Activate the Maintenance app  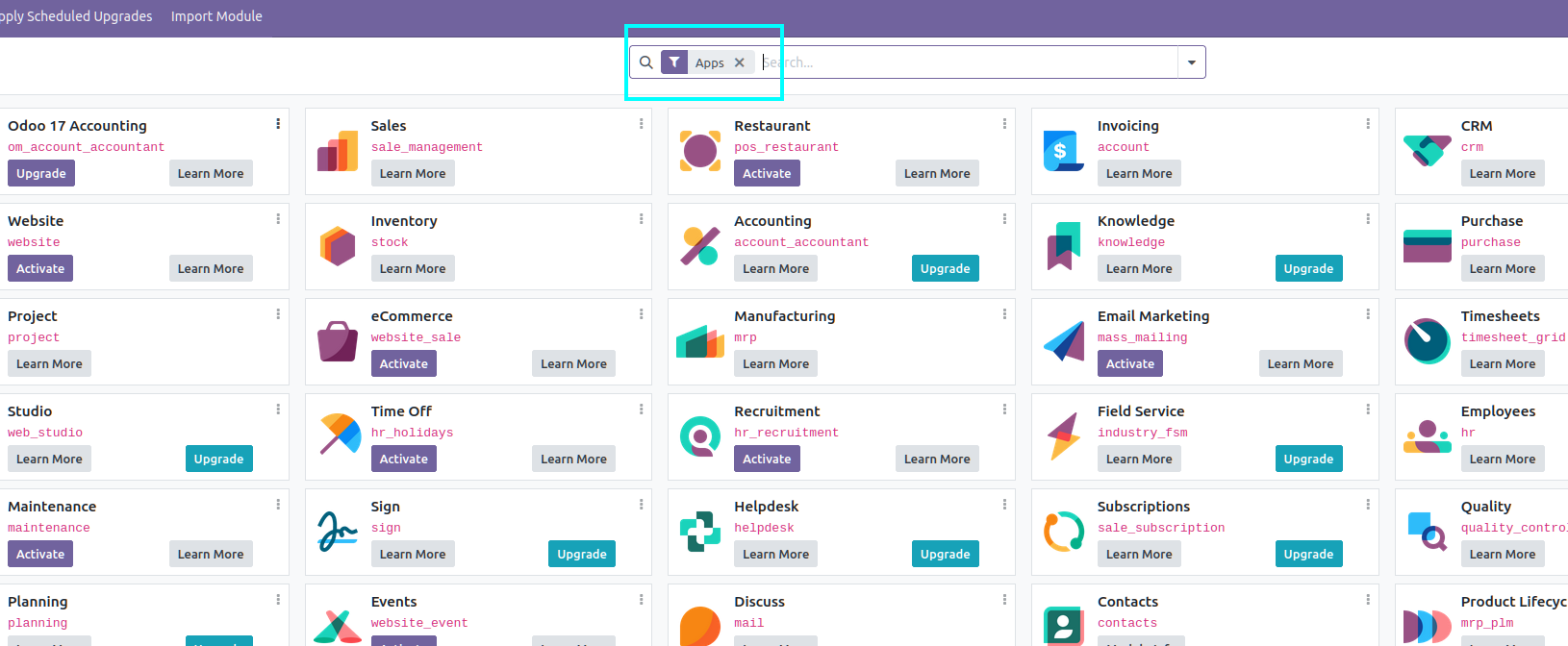click(x=40, y=555)
